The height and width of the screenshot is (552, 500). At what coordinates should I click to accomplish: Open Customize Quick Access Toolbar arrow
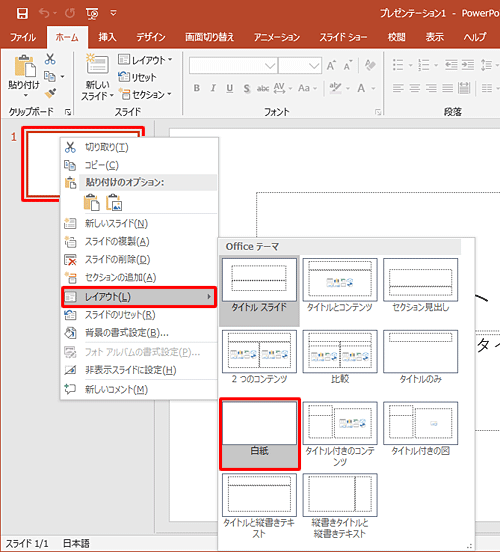[113, 13]
